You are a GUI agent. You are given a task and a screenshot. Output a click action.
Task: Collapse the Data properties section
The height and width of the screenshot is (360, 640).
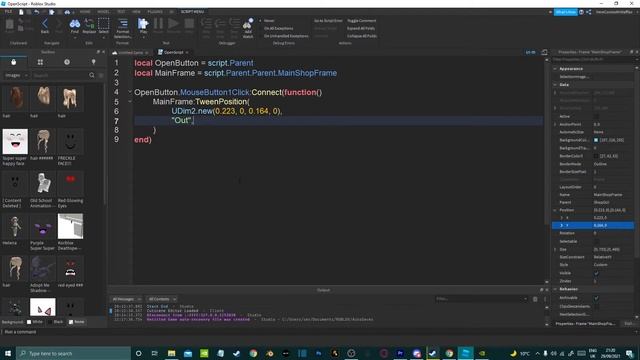coord(555,84)
